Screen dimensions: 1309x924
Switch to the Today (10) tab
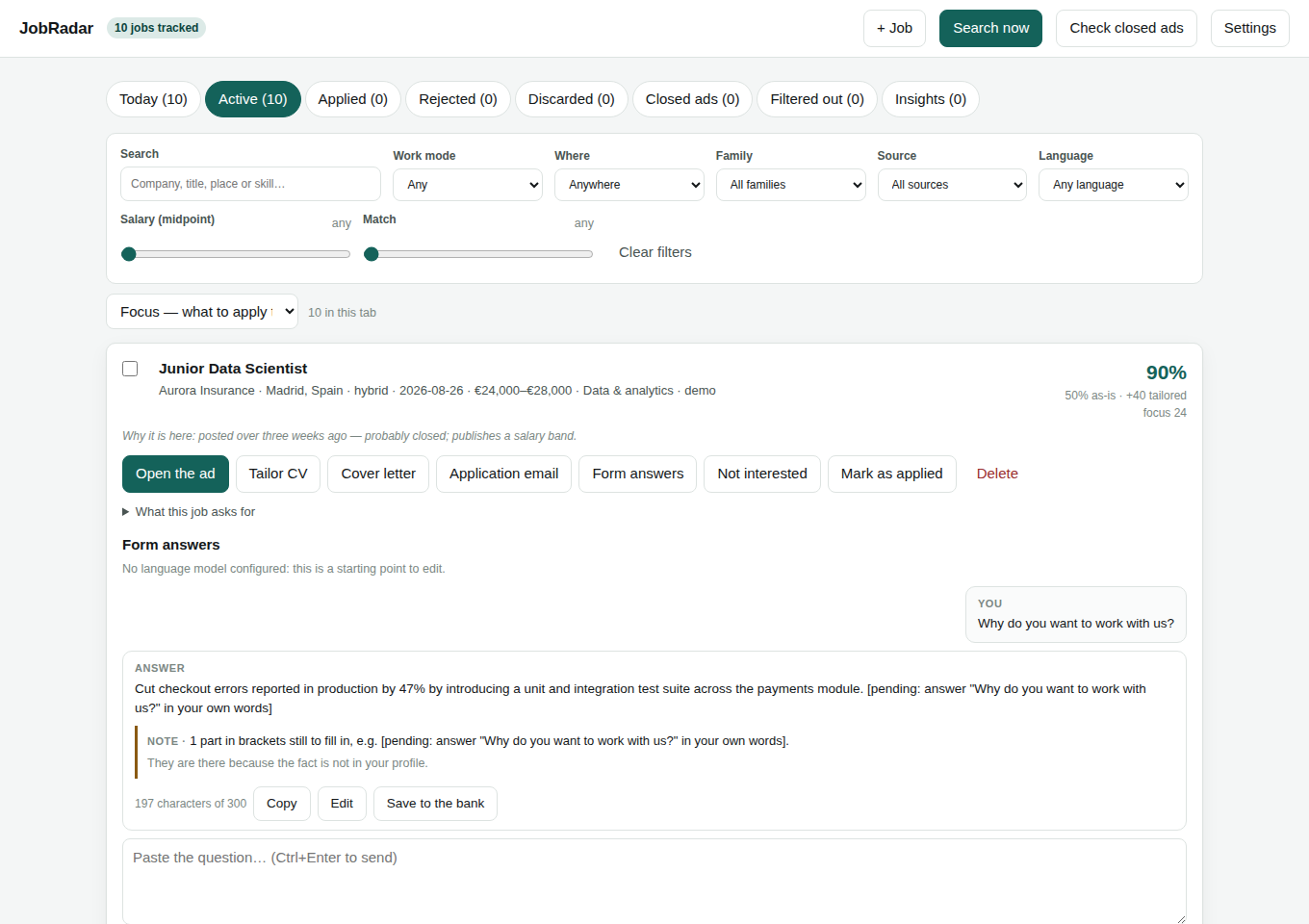coord(153,99)
